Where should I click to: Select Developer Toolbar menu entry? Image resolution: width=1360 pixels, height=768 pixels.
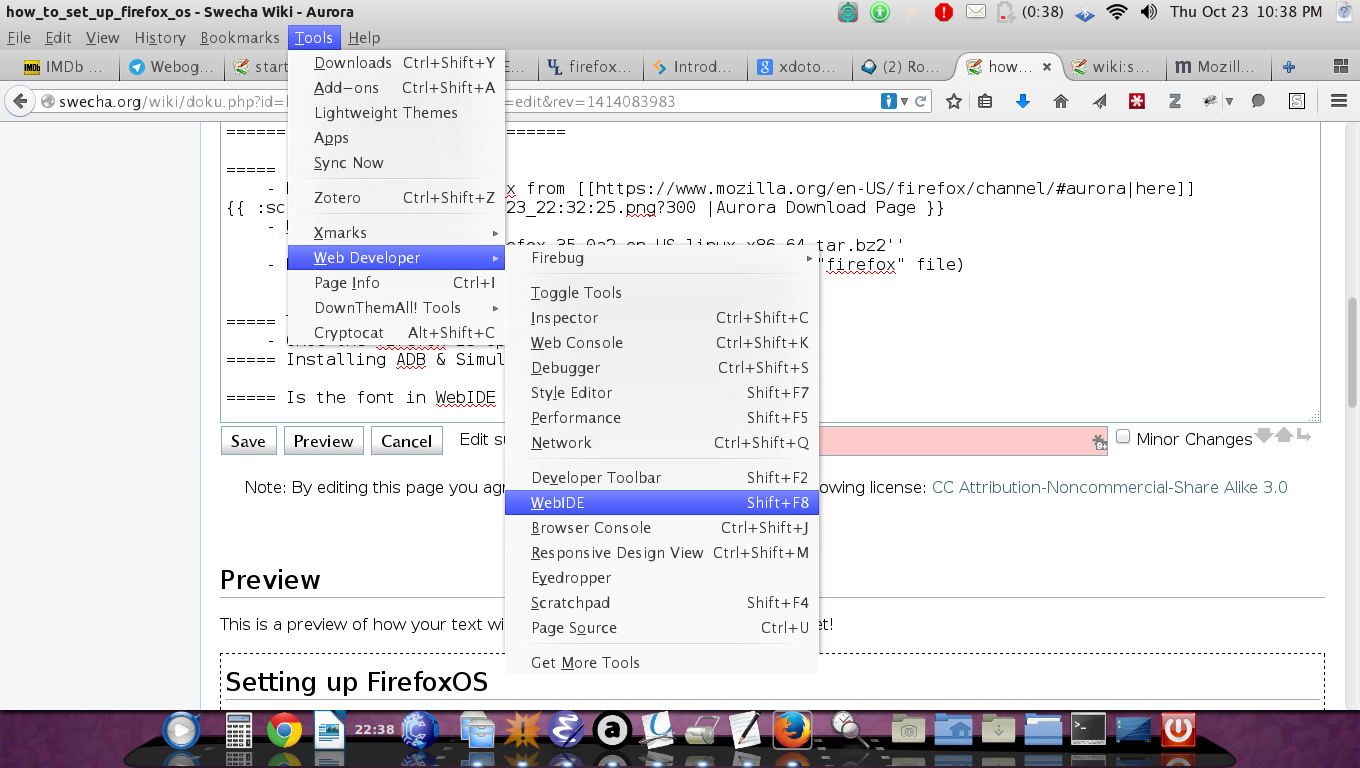coord(662,477)
